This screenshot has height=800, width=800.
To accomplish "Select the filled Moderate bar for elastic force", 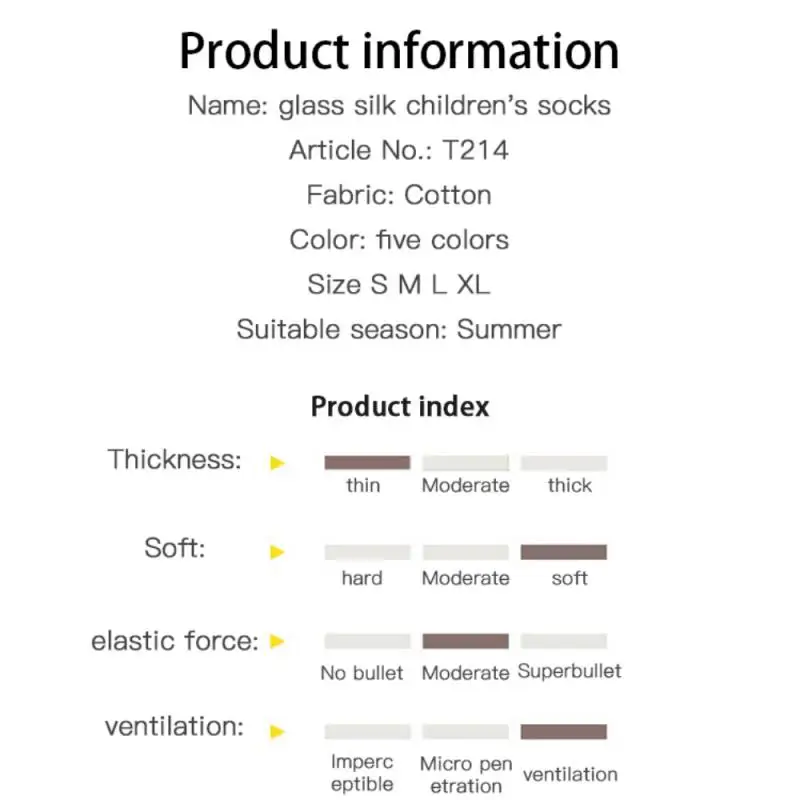I will [x=465, y=641].
